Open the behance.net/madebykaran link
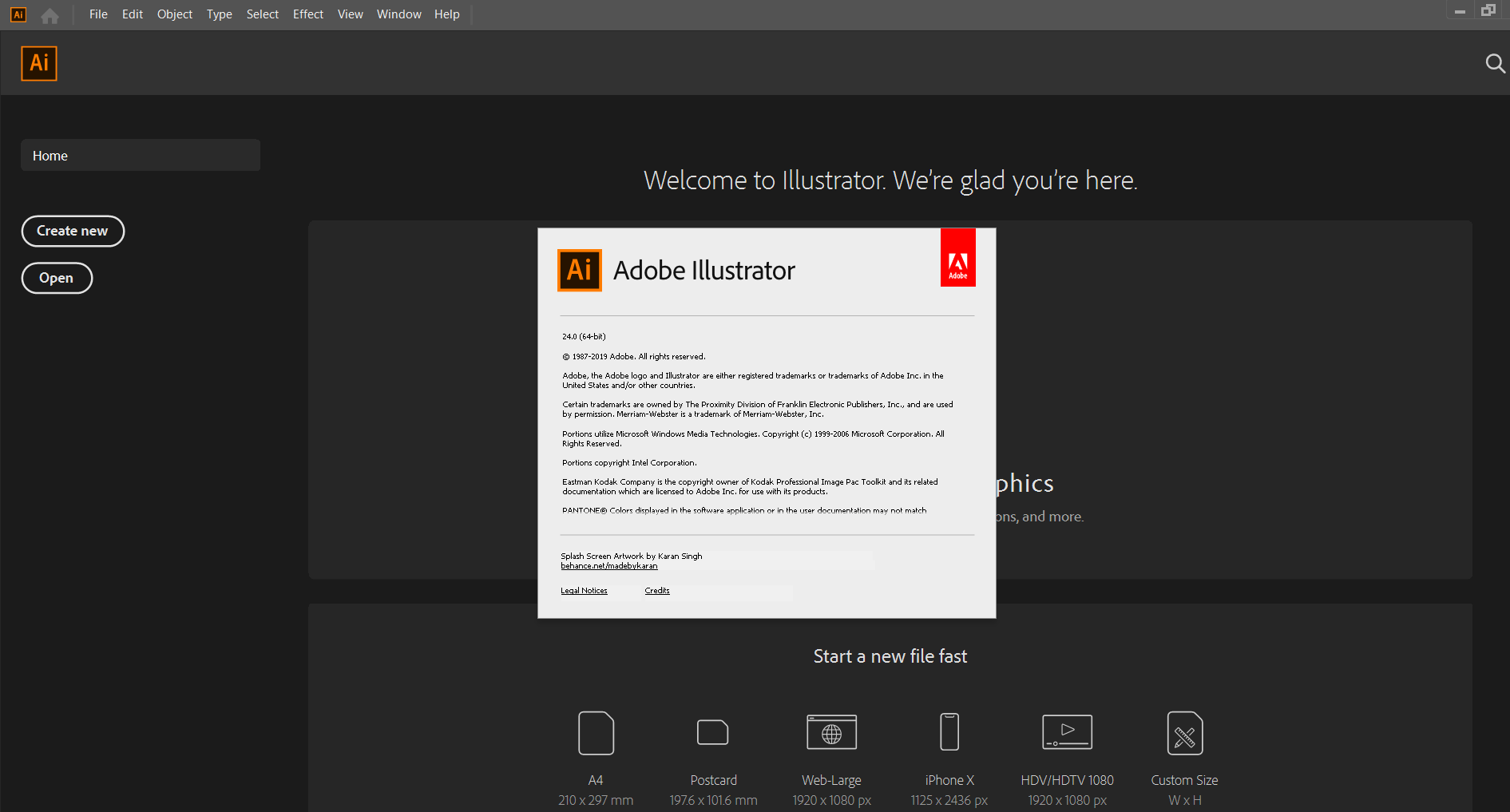 click(609, 566)
